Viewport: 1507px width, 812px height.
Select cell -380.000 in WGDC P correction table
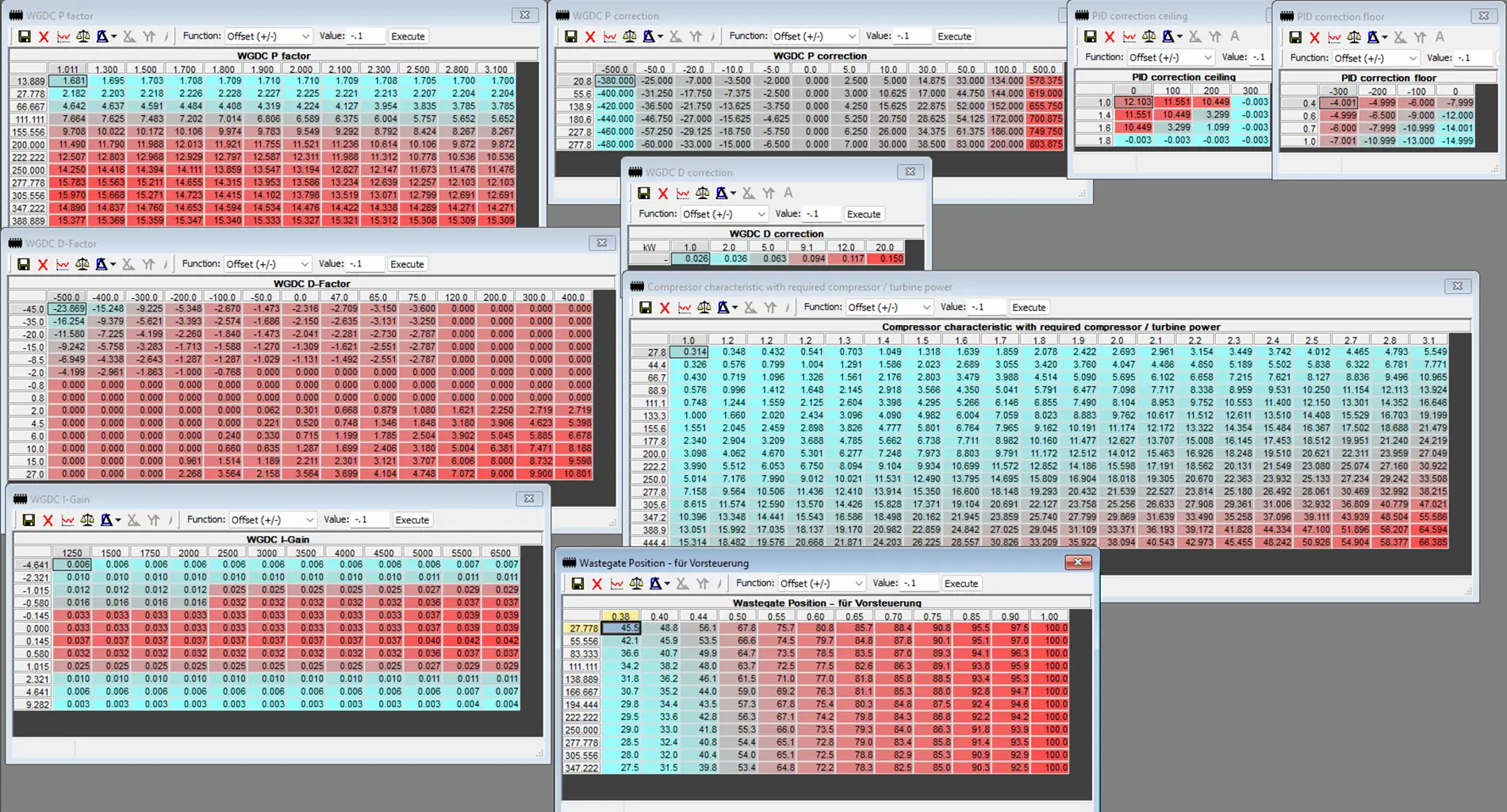[x=615, y=81]
